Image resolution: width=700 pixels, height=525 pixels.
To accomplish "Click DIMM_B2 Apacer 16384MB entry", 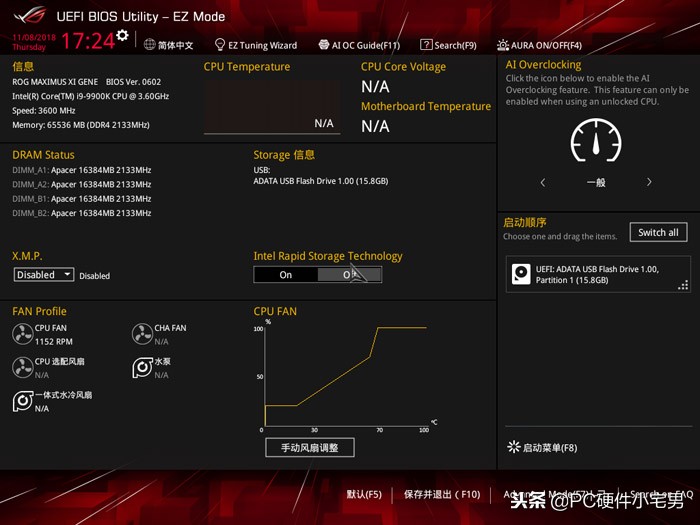I will 82,213.
